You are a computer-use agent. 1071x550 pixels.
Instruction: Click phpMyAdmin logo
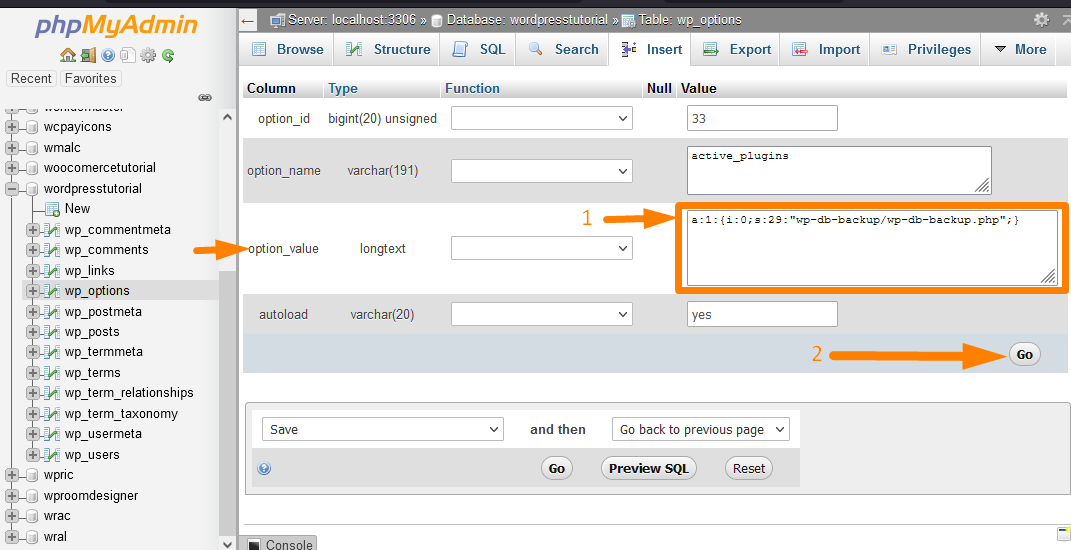point(116,26)
